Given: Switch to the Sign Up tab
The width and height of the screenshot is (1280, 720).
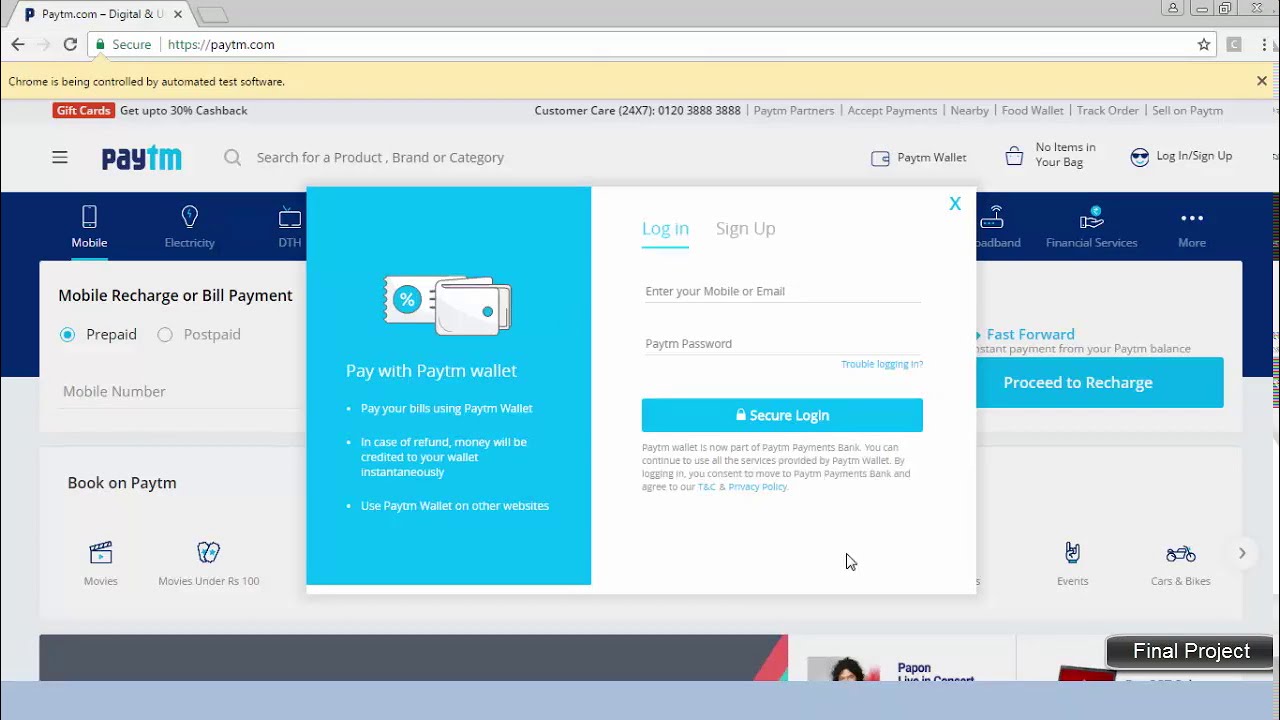Looking at the screenshot, I should 745,228.
